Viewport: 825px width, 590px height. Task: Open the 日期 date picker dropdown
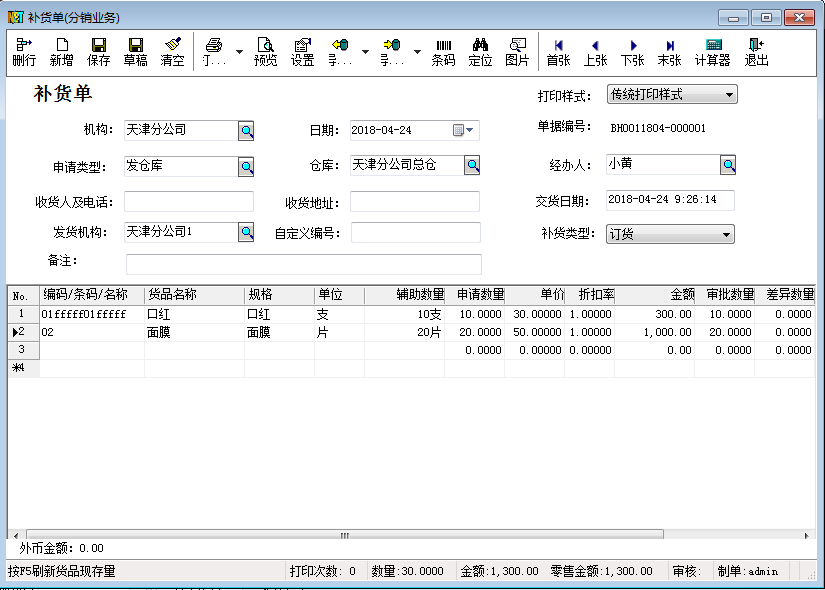click(x=471, y=130)
